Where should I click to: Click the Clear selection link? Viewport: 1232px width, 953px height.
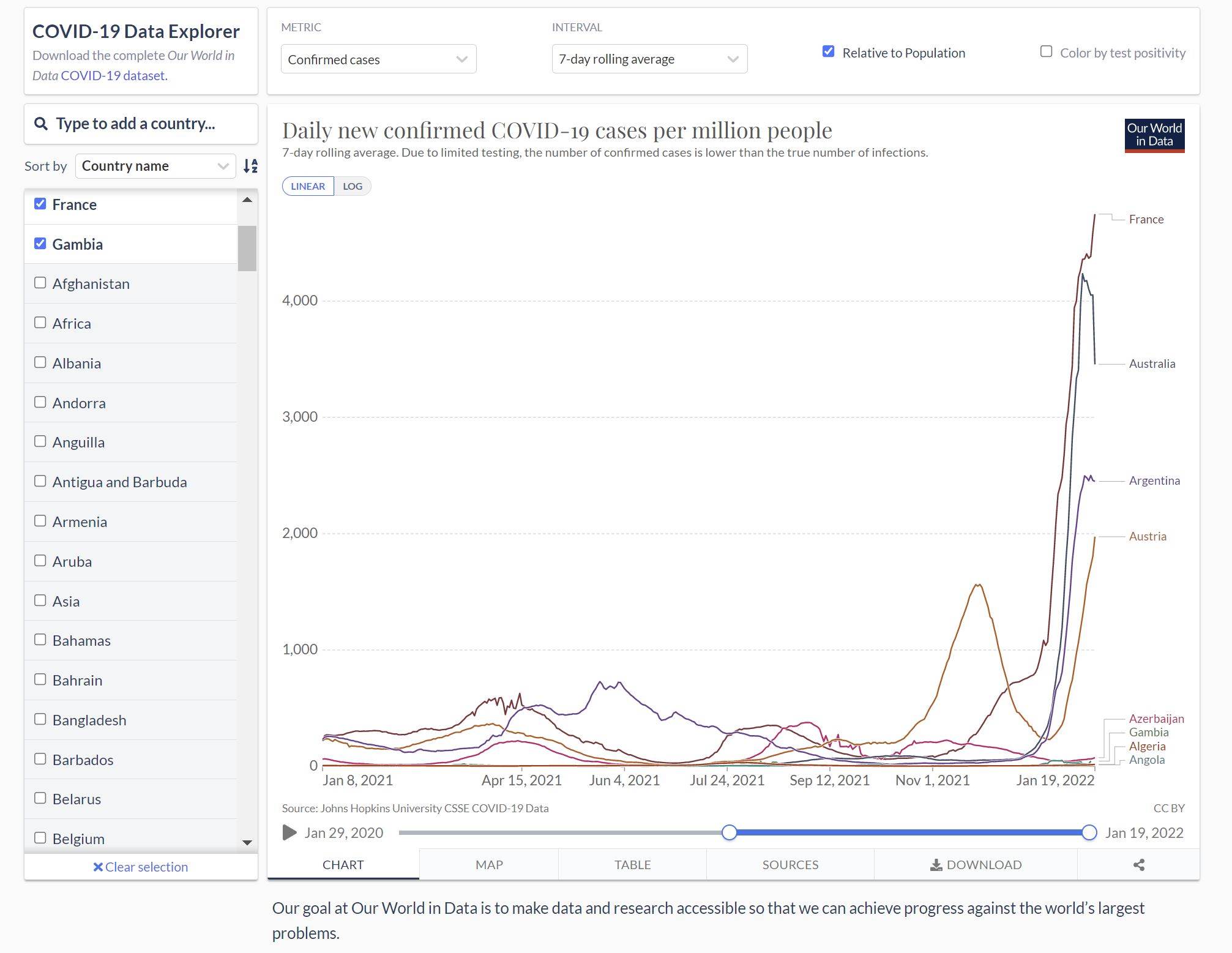coord(141,867)
